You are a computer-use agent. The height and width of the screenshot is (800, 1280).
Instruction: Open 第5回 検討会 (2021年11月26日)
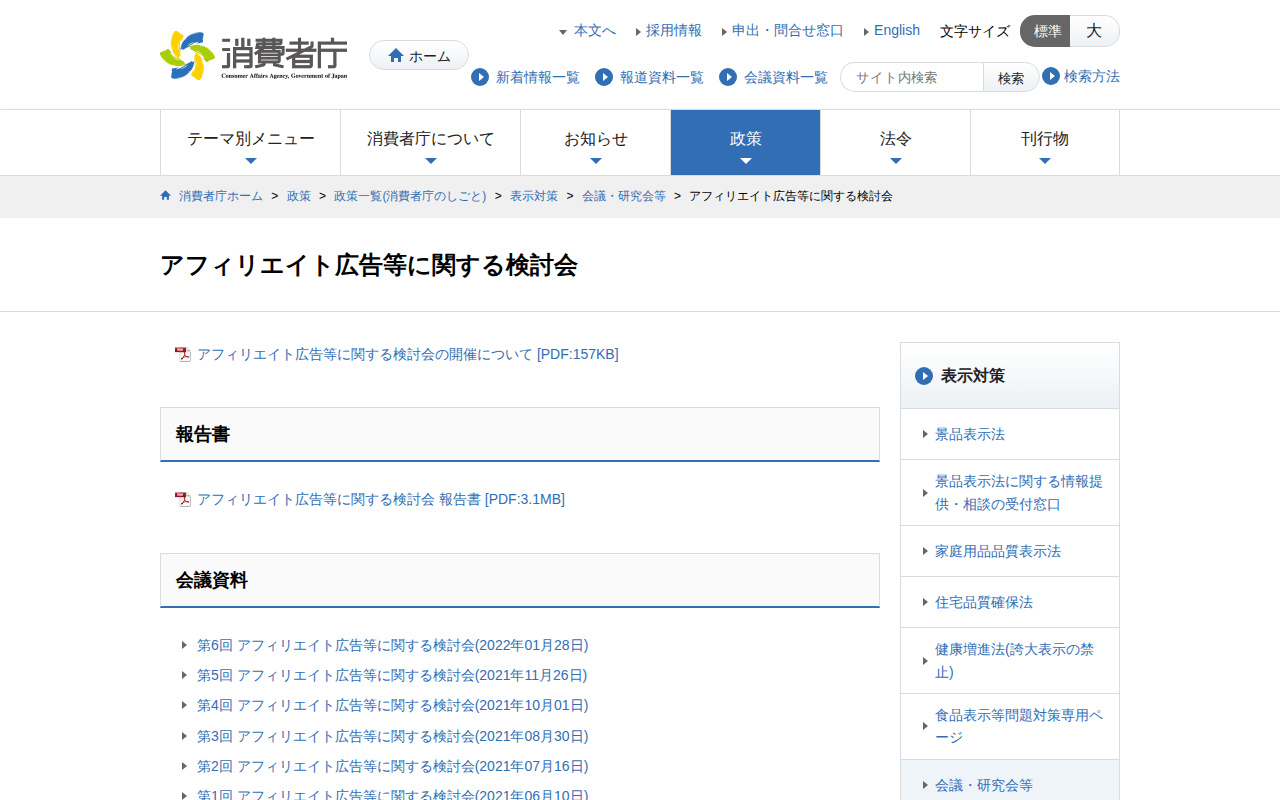[x=392, y=675]
